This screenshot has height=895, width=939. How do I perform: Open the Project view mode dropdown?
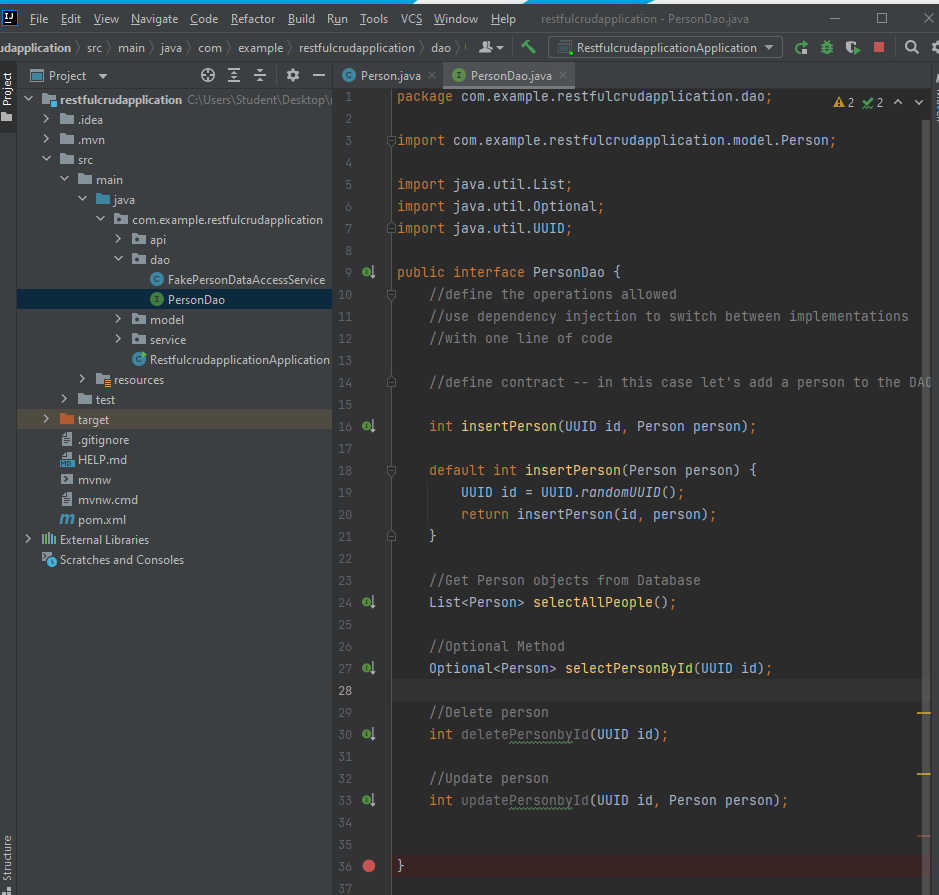(103, 76)
